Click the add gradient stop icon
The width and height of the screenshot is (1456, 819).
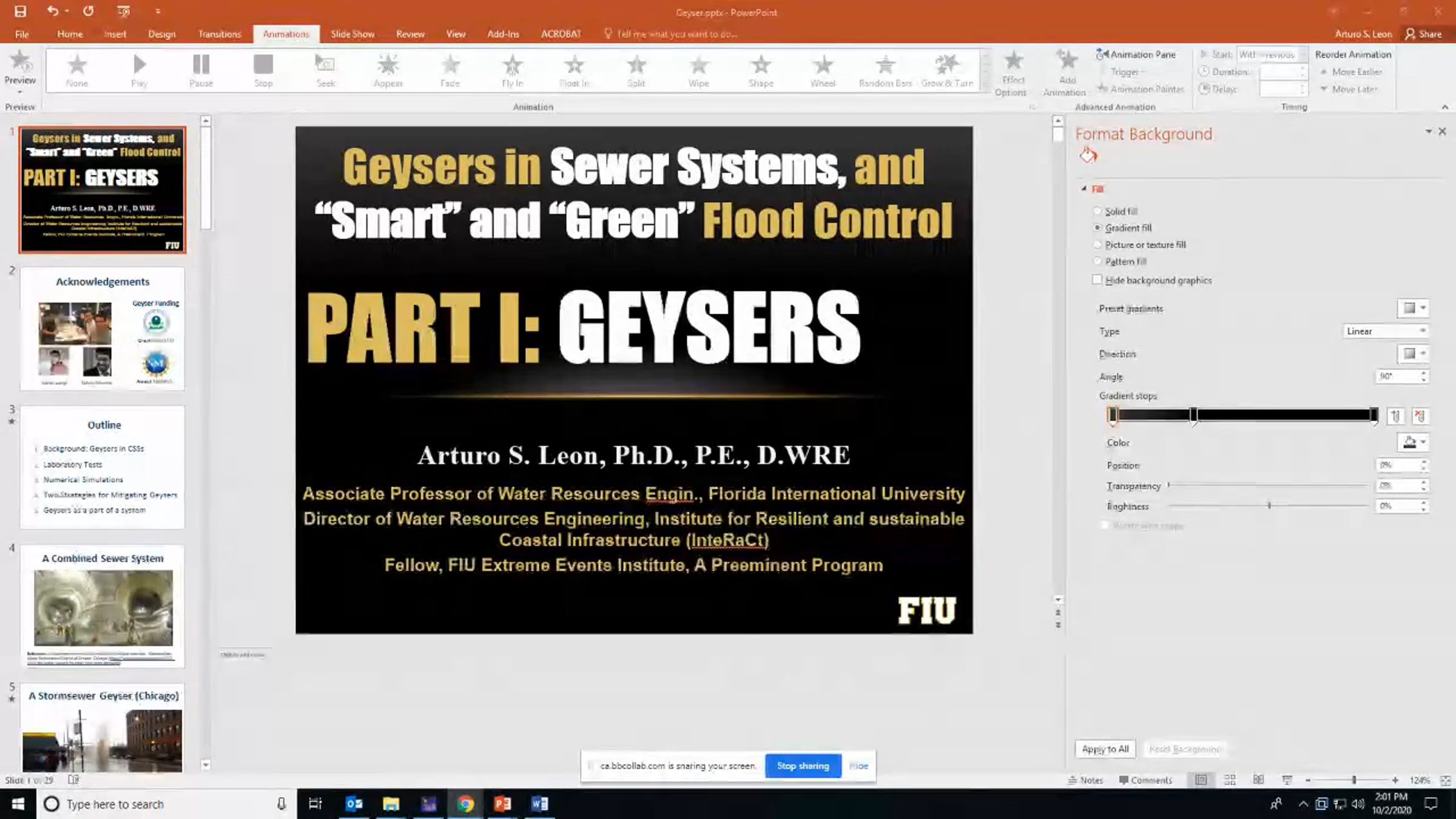pyautogui.click(x=1395, y=416)
